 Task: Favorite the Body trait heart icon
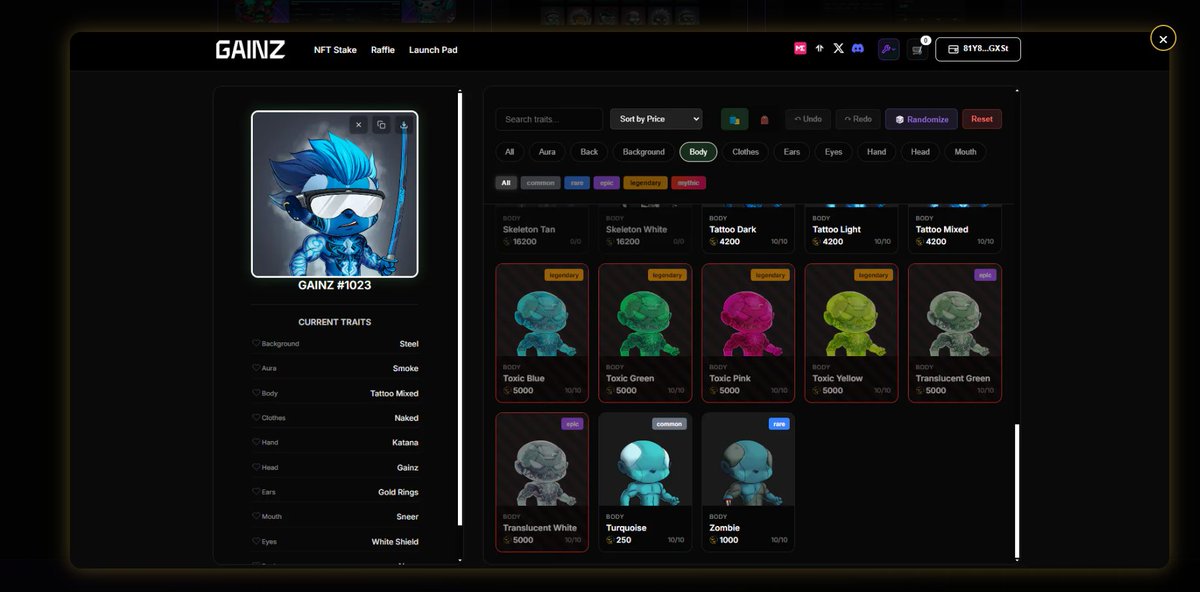coord(256,393)
